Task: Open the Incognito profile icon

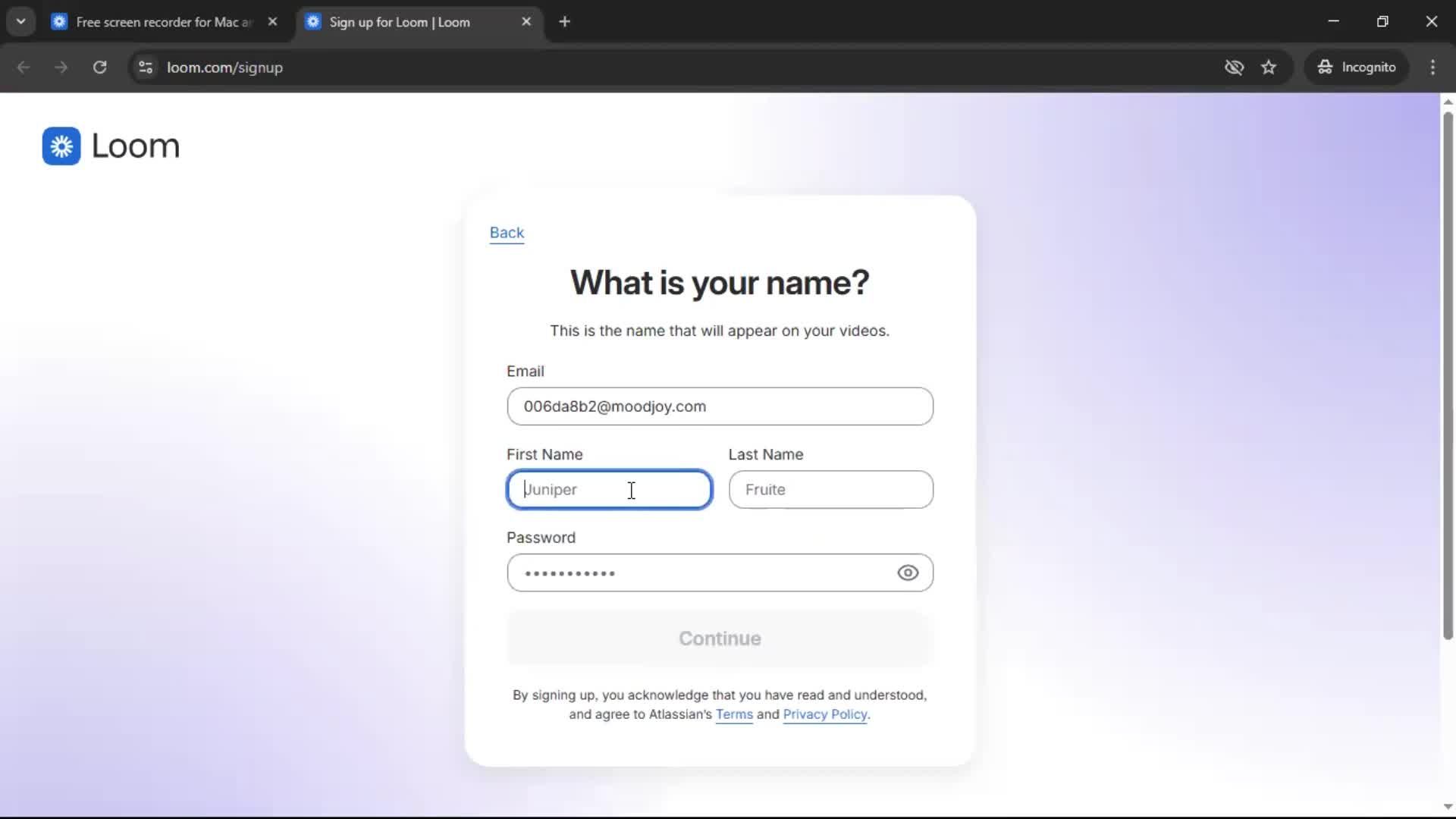Action: click(x=1357, y=67)
